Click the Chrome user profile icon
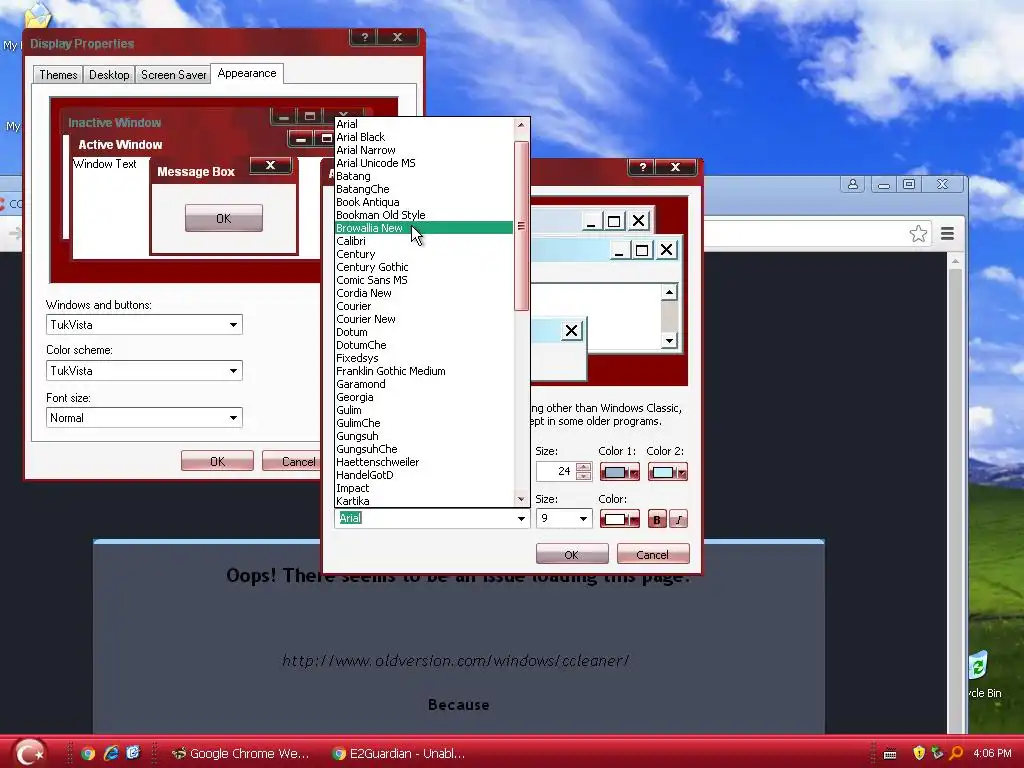 (853, 184)
